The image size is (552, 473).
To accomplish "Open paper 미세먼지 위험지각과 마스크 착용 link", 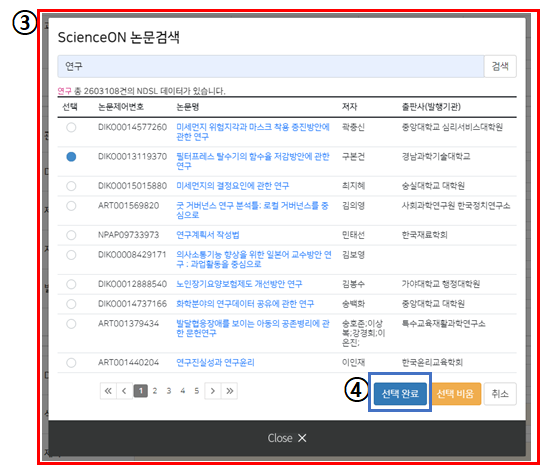I will pos(253,132).
